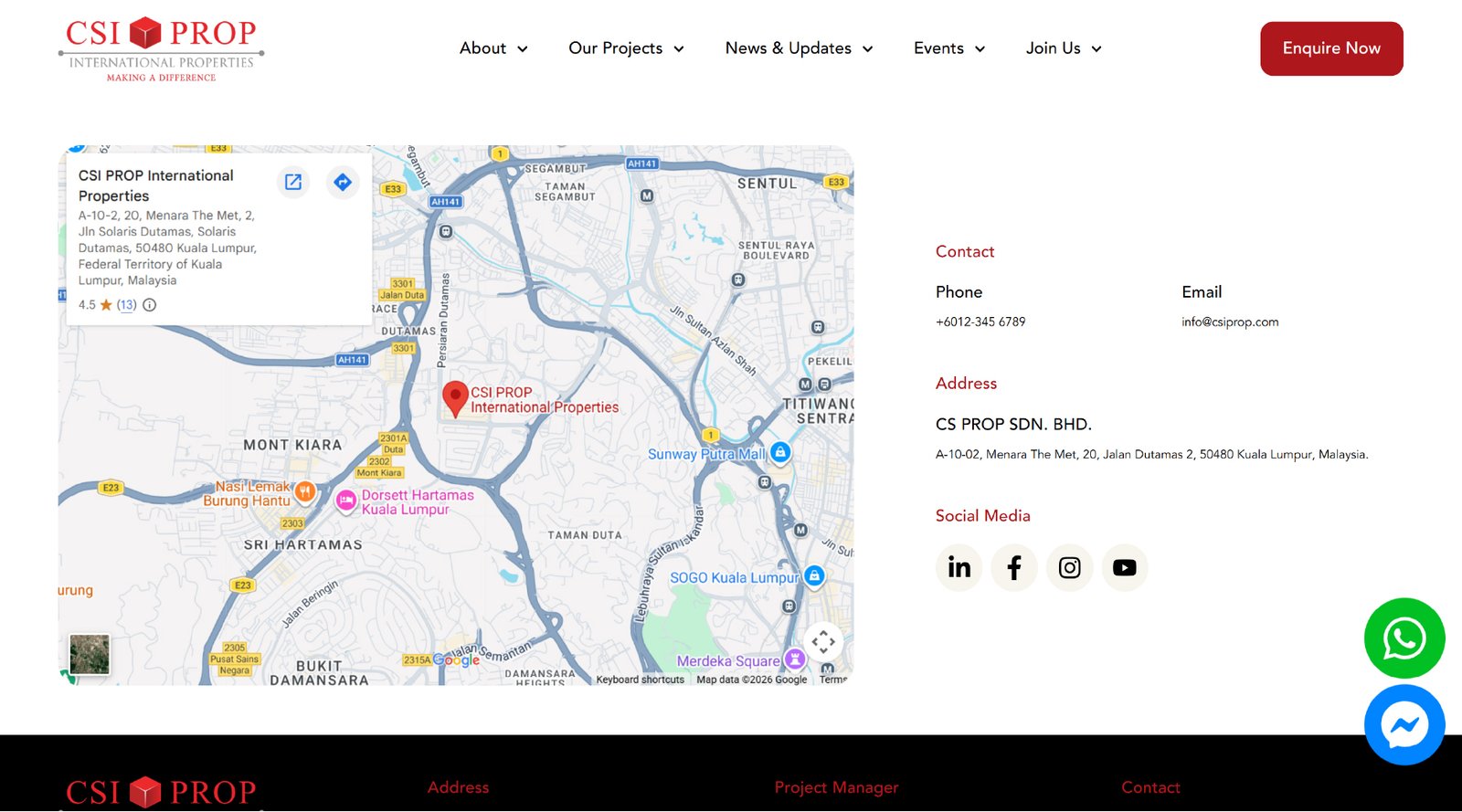
Task: Open Keyboard shortcuts on the map
Action: click(x=640, y=680)
